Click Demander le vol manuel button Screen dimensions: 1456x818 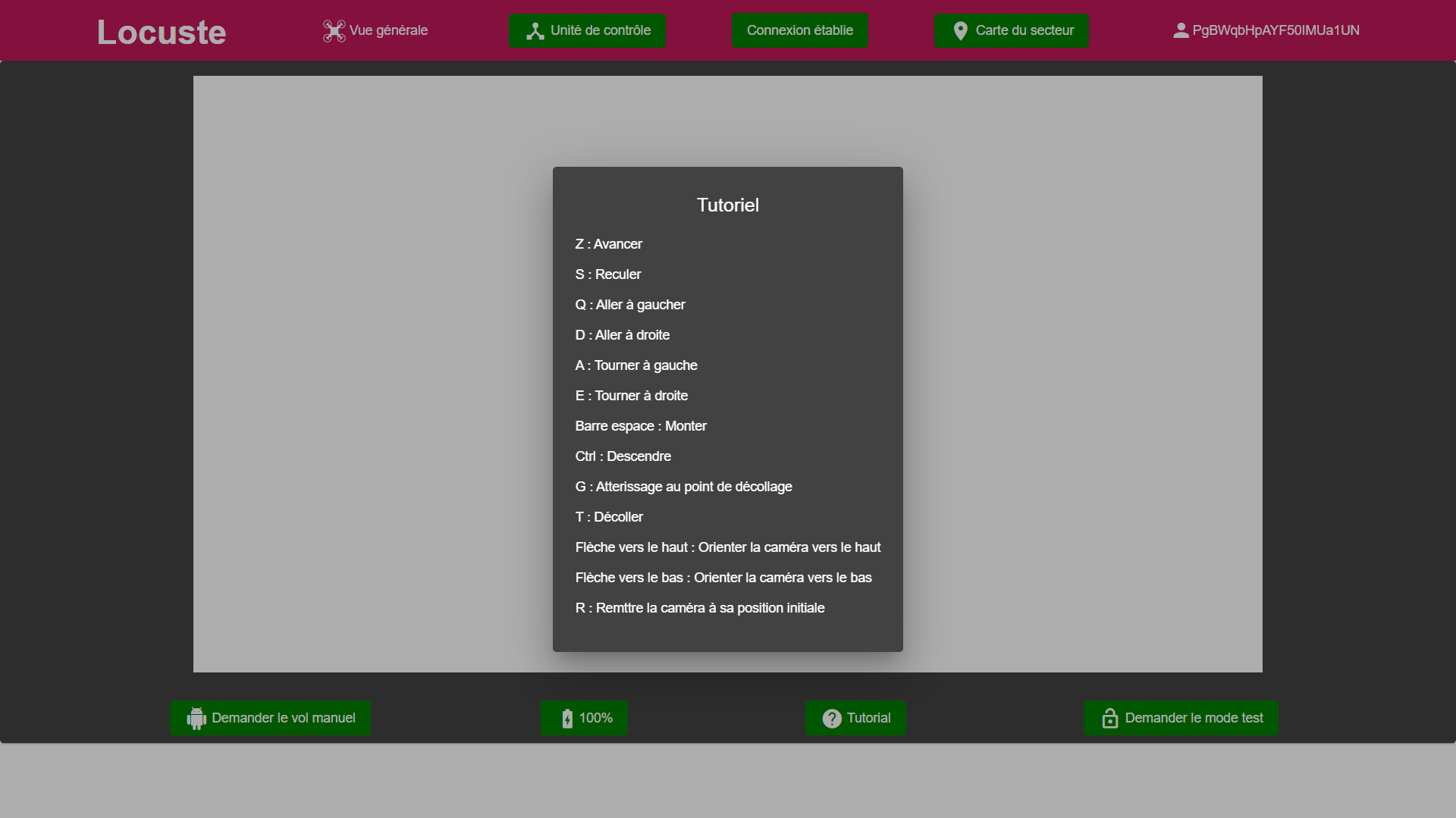point(271,718)
